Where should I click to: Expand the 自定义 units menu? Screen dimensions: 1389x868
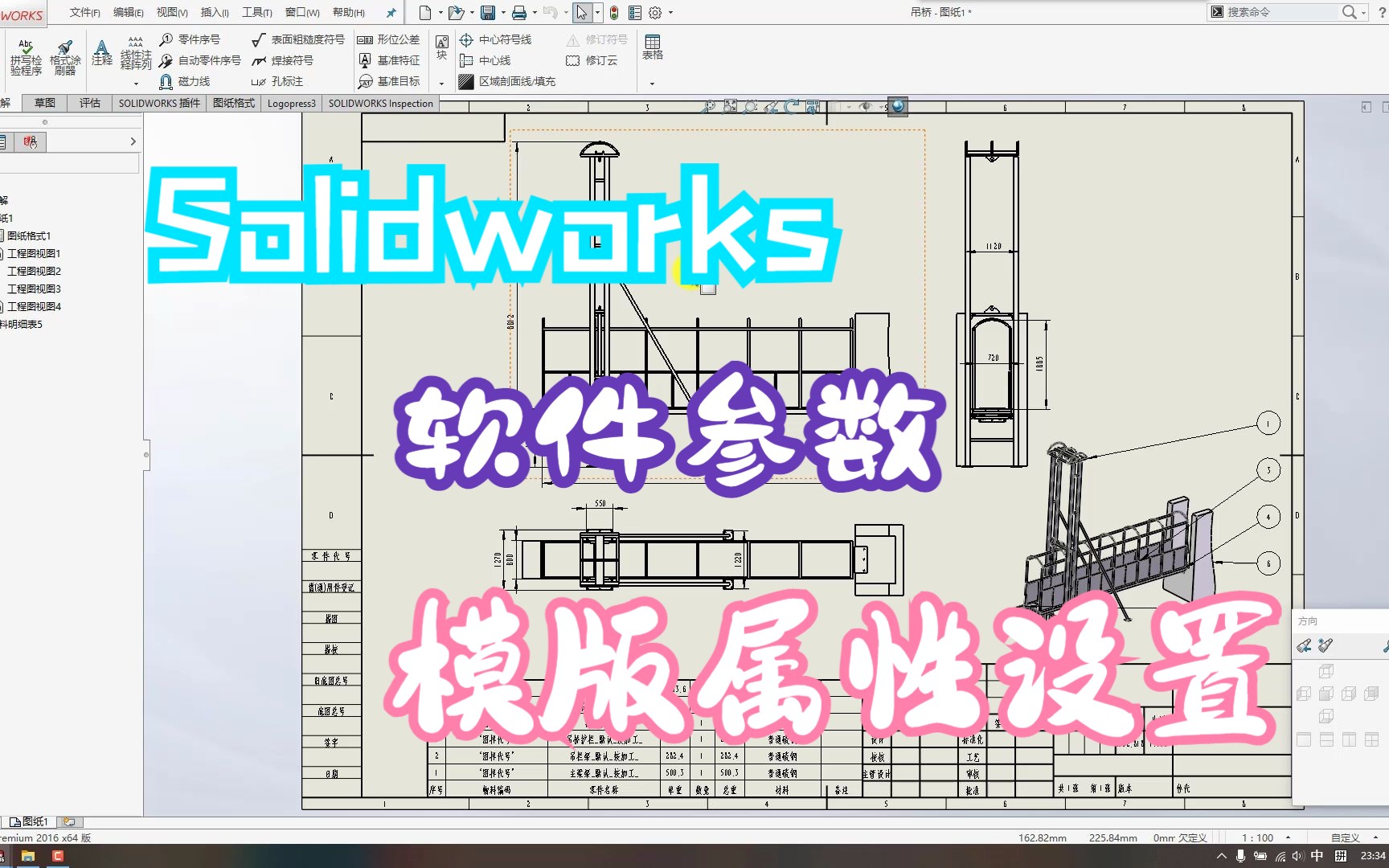point(1375,837)
